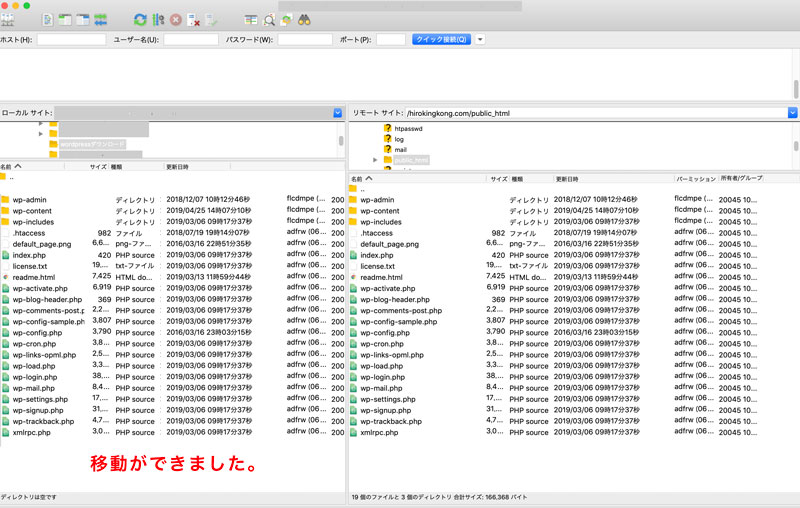Select license.txt in the remote file list
This screenshot has width=800, height=508.
pyautogui.click(x=378, y=266)
